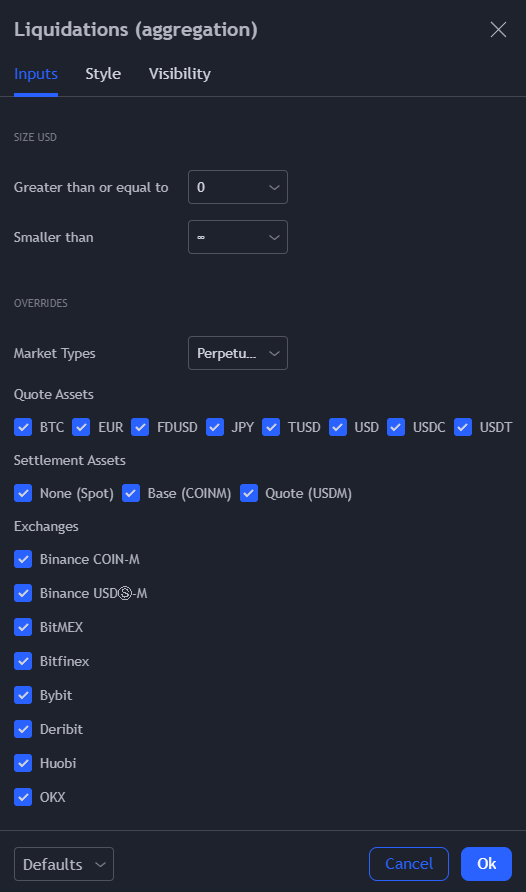
Task: Toggle Quote (USDM) settlement checkbox
Action: pos(249,493)
